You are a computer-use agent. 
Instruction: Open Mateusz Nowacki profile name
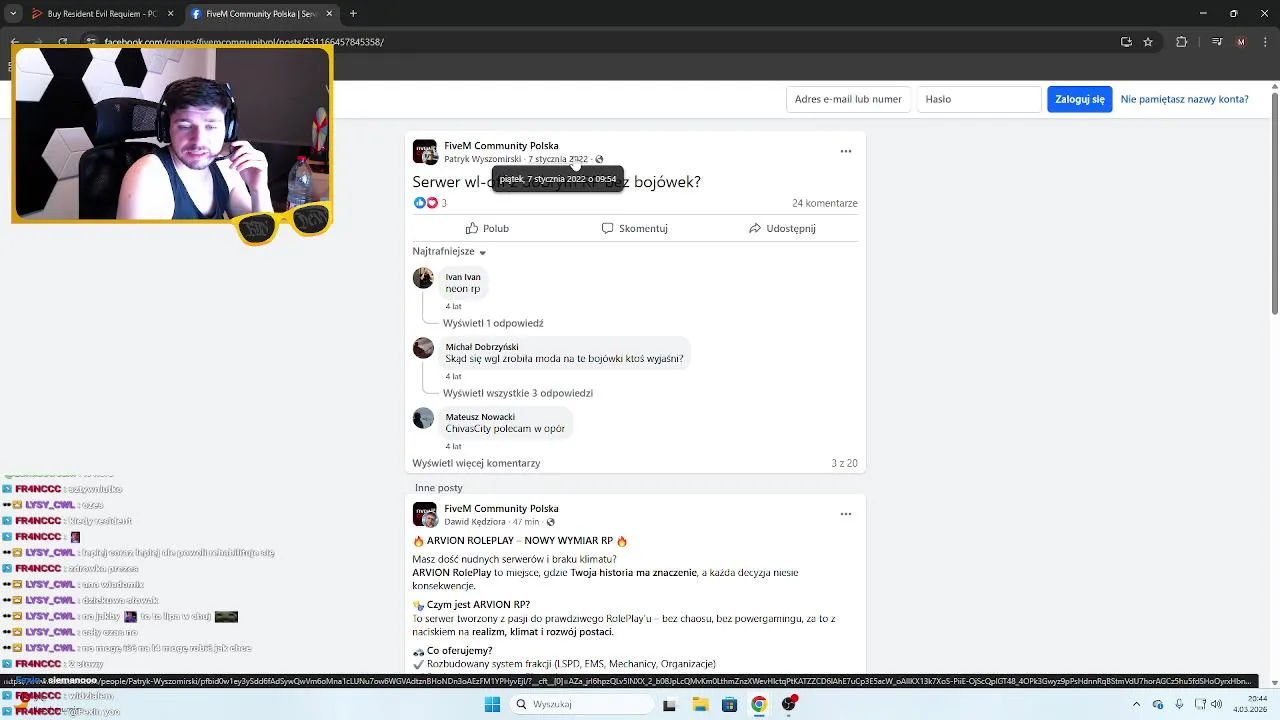coord(480,417)
